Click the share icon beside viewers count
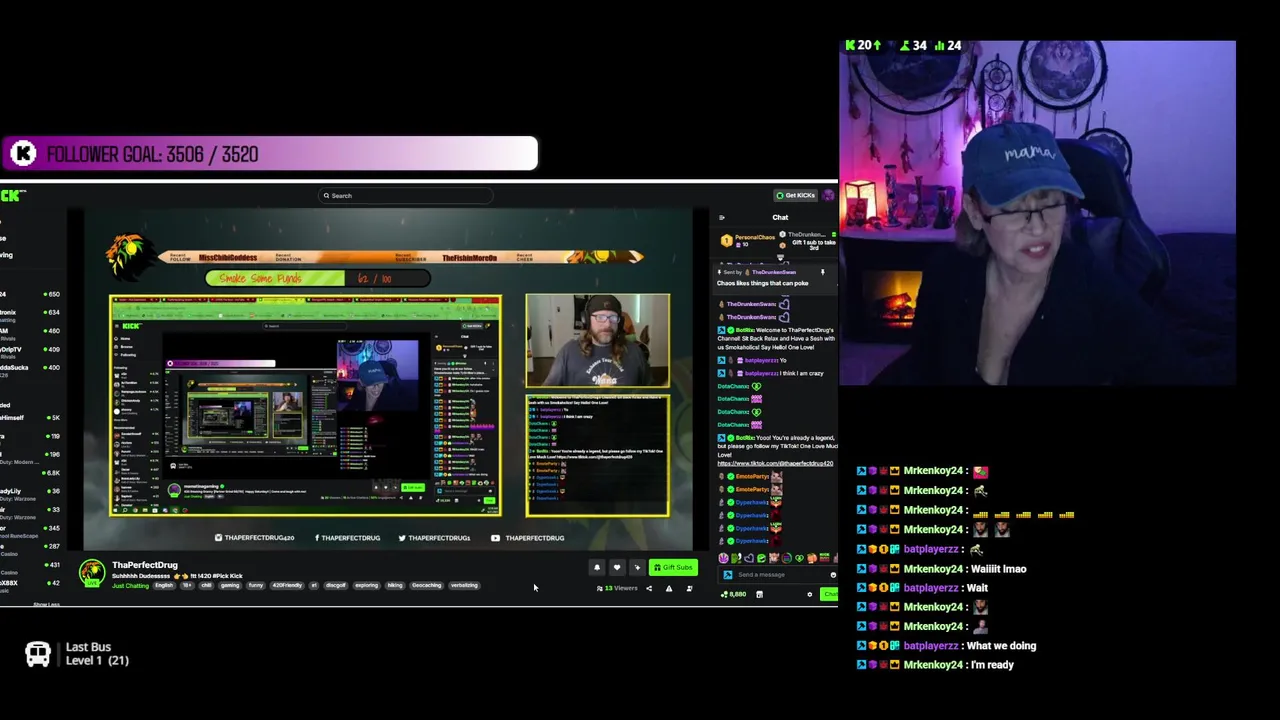The height and width of the screenshot is (720, 1280). [649, 588]
